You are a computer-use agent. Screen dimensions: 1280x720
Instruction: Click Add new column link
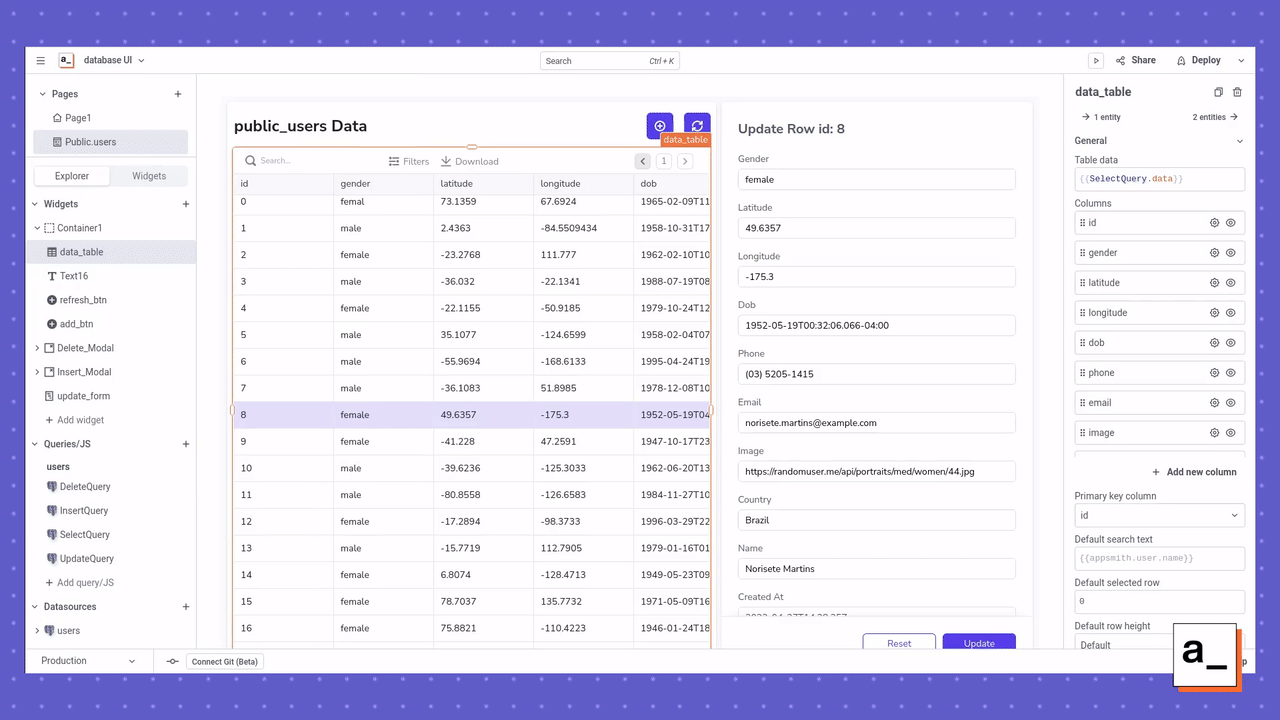[x=1195, y=471]
